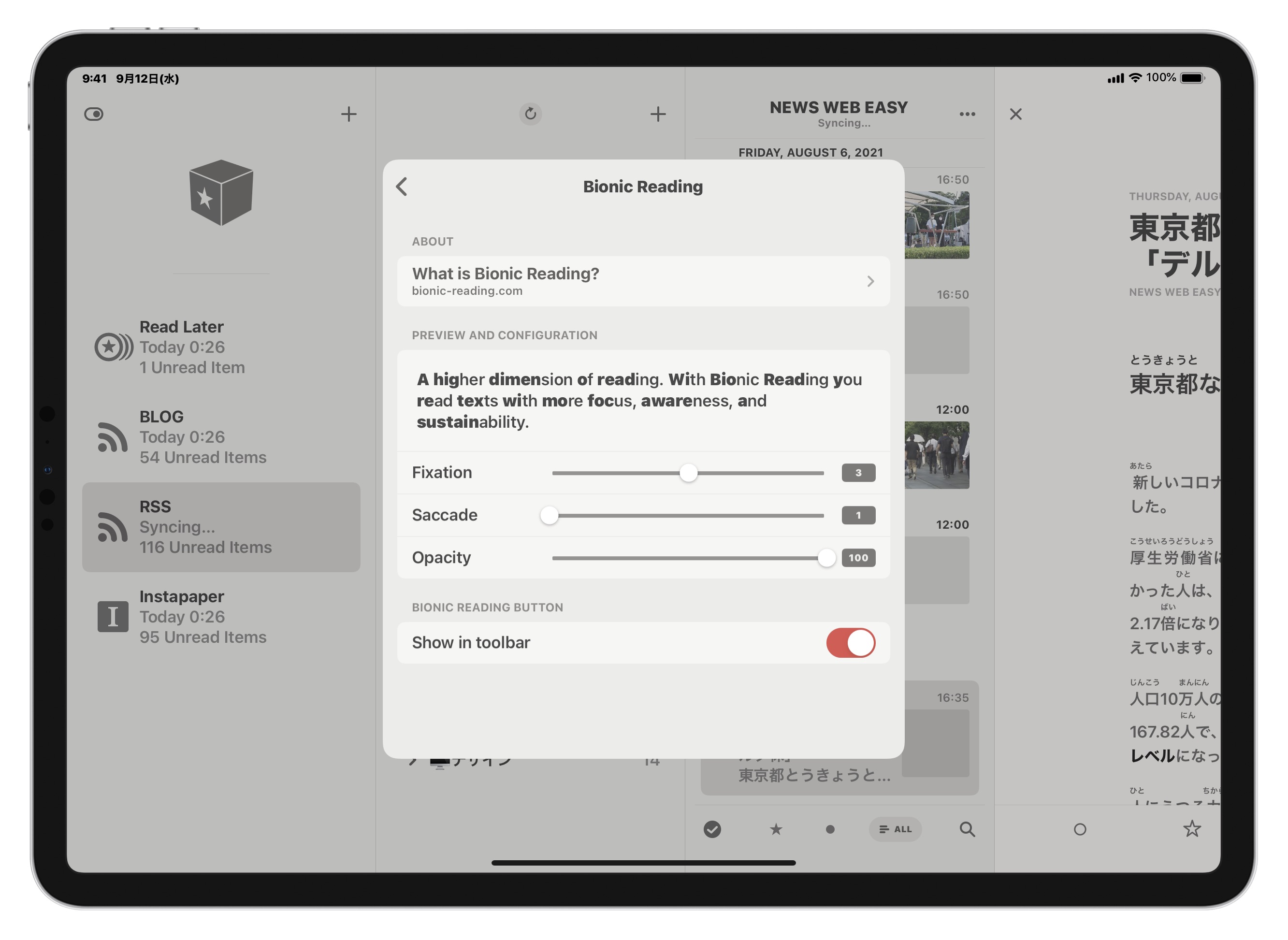Click the three-dots more options icon
Image resolution: width=1288 pixels, height=940 pixels.
pos(967,115)
